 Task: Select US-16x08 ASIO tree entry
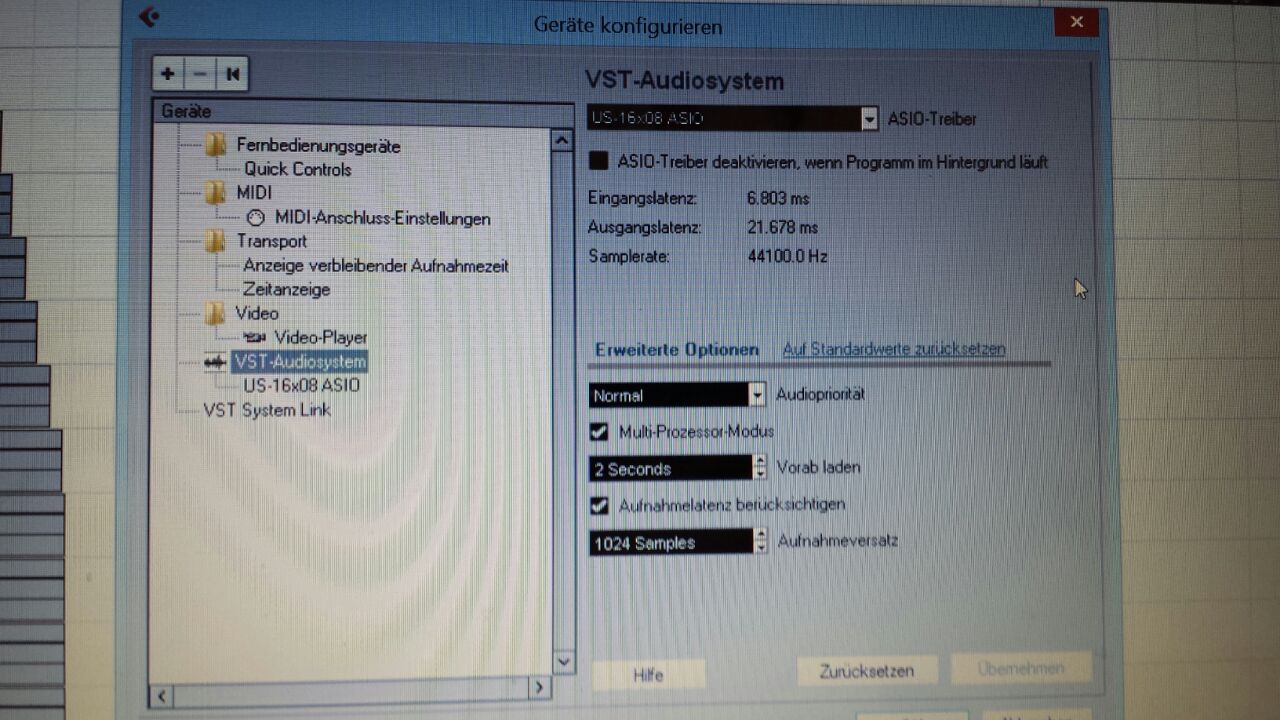point(302,385)
